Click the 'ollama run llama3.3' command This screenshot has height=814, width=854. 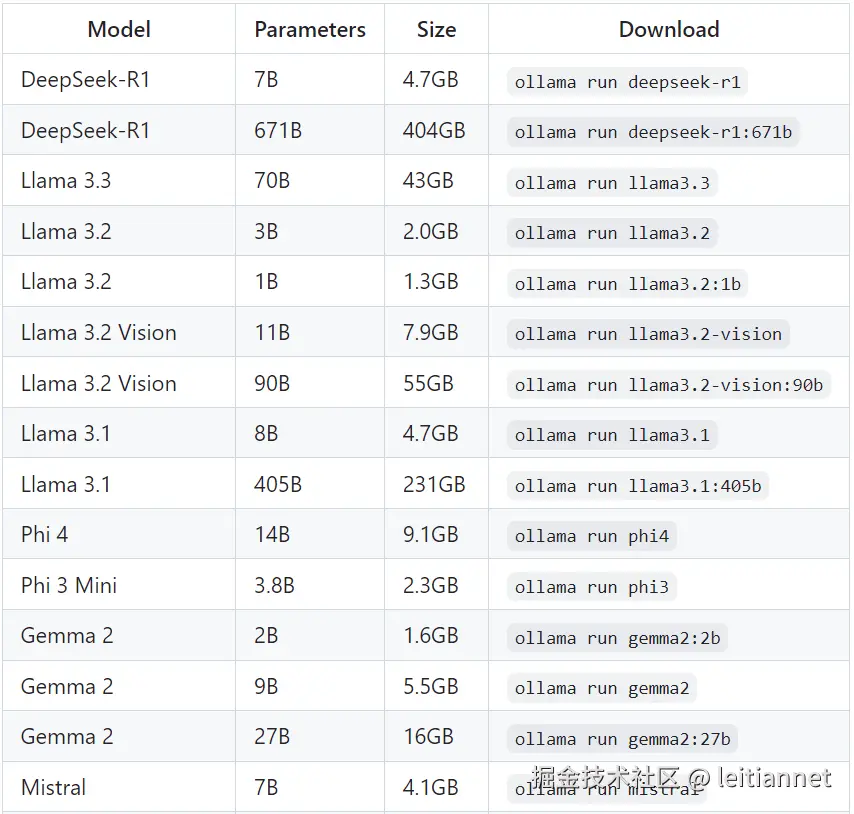[613, 183]
